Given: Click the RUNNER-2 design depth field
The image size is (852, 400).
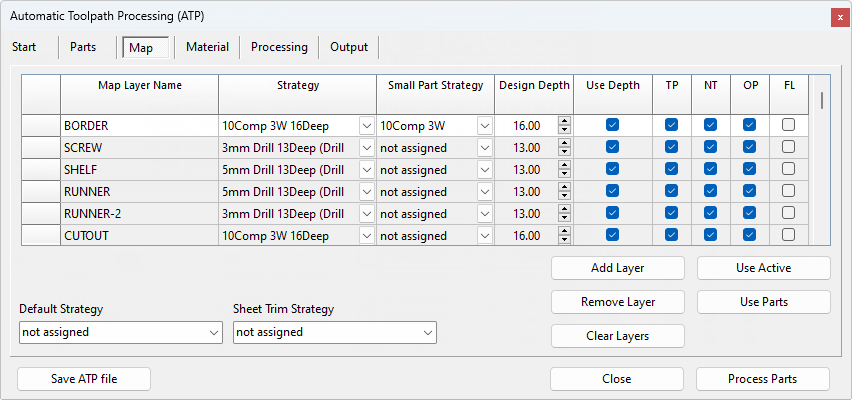Looking at the screenshot, I should (x=526, y=214).
